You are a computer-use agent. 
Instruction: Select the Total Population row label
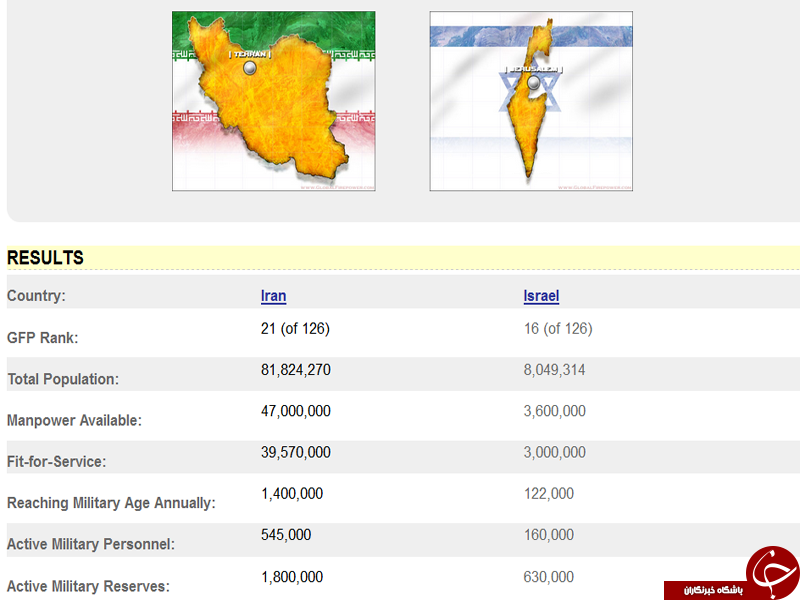click(63, 379)
